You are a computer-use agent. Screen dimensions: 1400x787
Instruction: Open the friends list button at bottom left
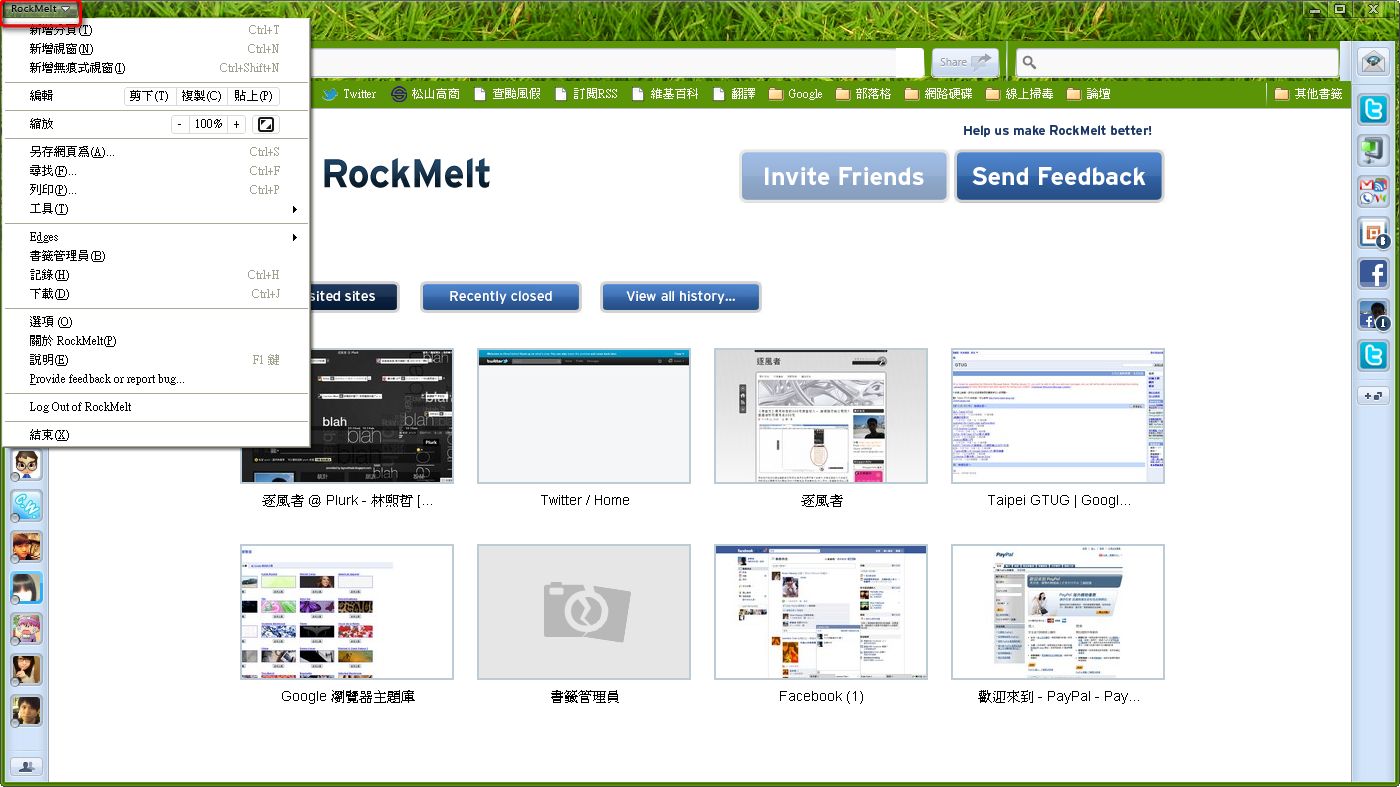tap(26, 767)
